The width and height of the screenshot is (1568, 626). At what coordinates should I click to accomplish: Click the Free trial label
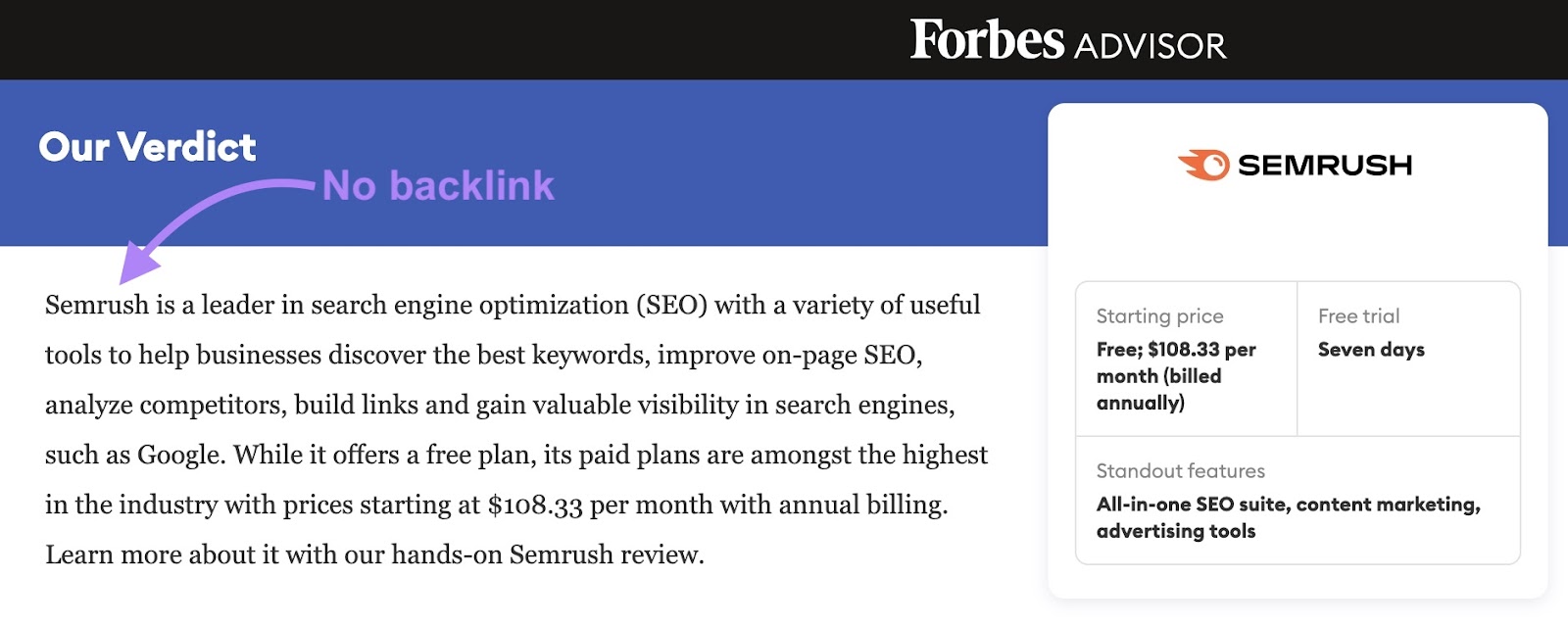pos(1358,315)
